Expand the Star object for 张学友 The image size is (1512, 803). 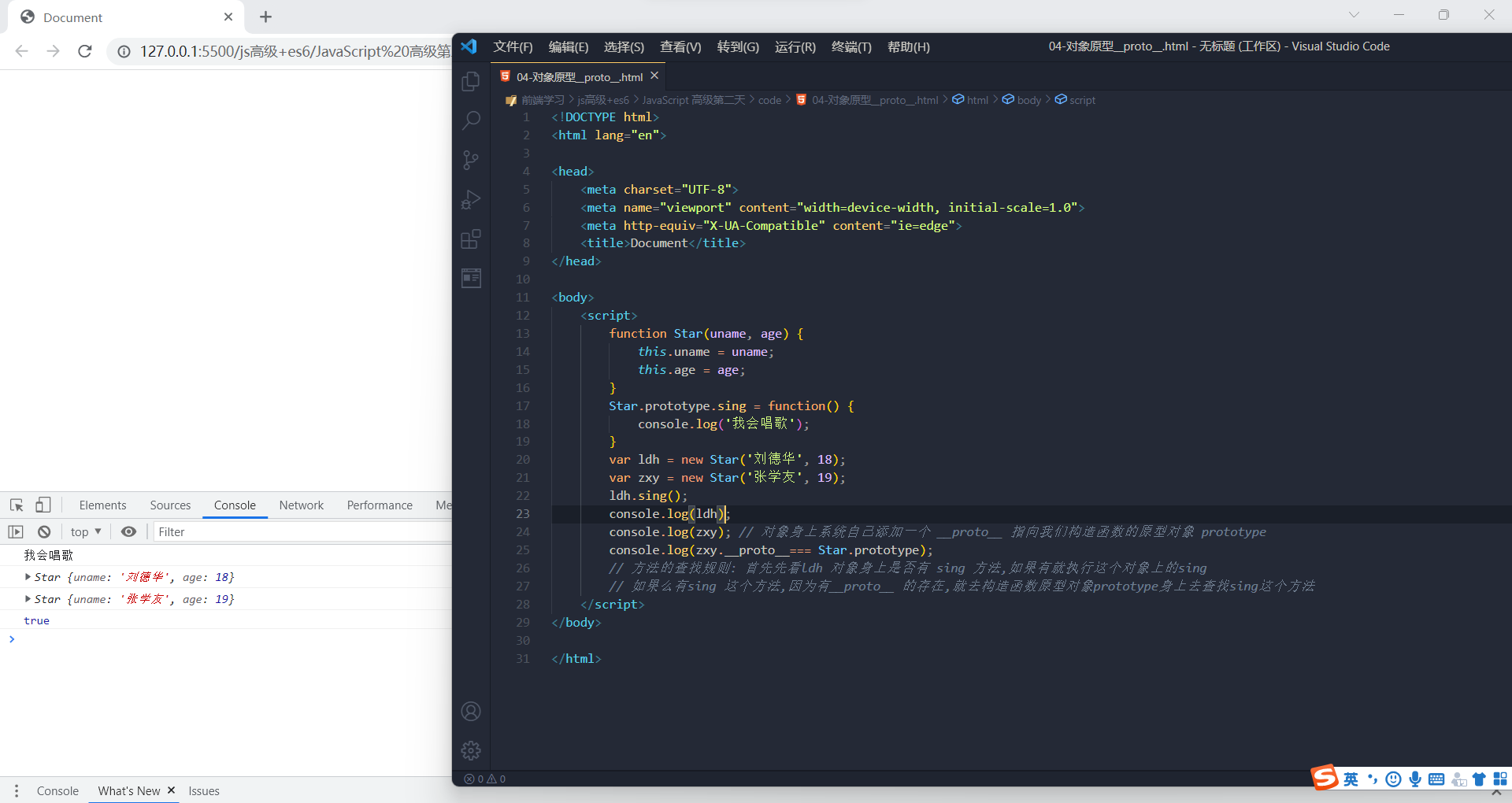point(28,599)
